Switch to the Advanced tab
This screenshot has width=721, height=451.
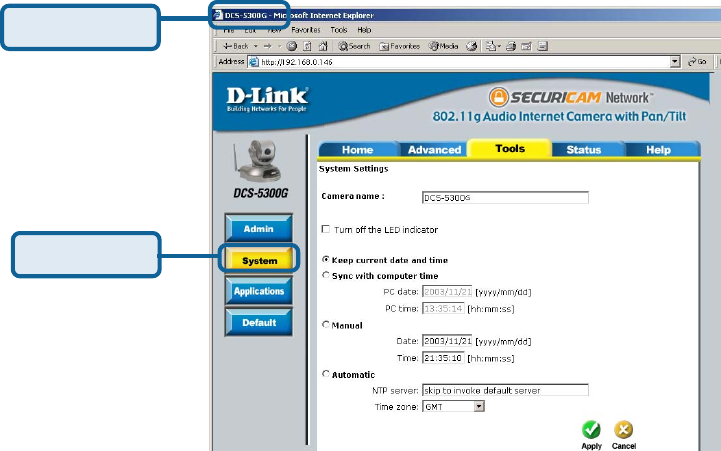pos(434,150)
